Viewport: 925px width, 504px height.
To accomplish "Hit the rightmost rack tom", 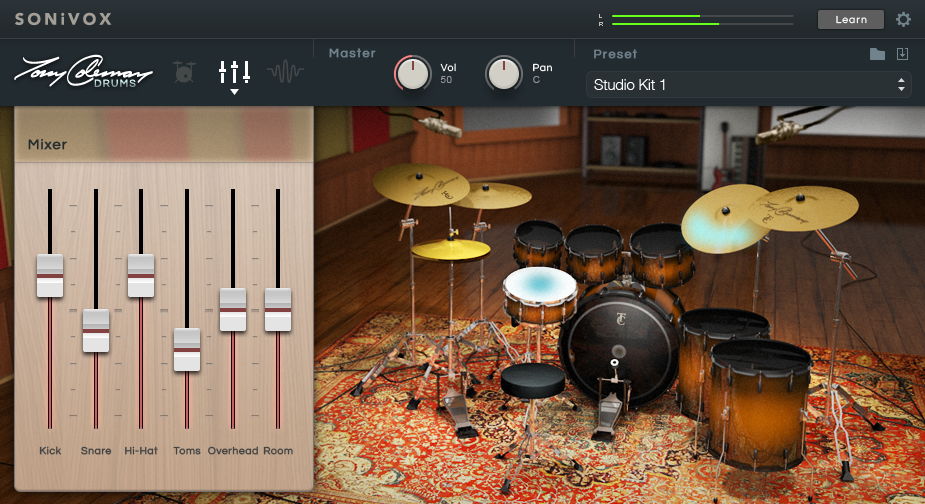I will (x=661, y=253).
